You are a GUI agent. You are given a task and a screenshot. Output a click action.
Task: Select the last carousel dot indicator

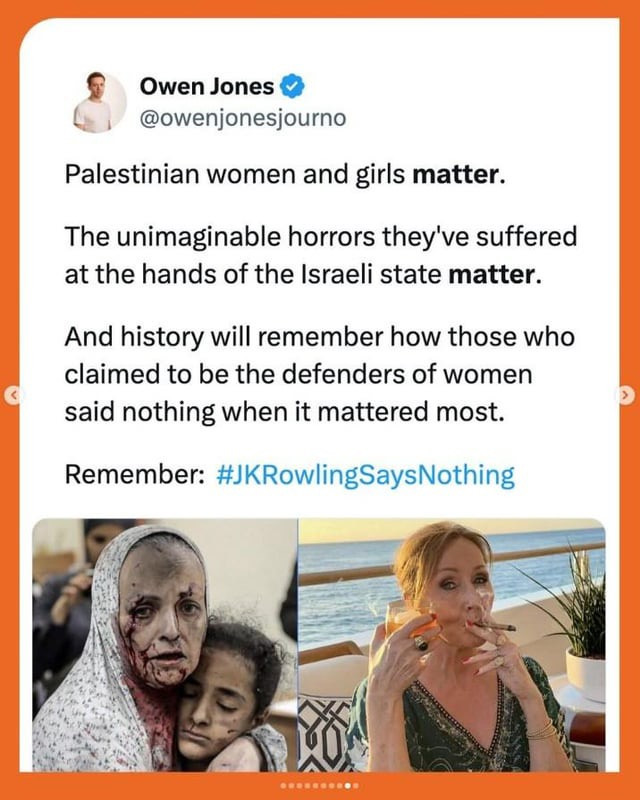356,786
